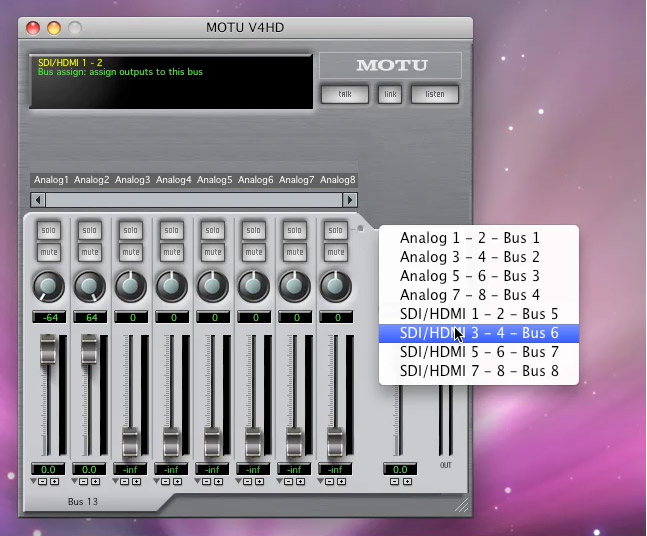Mute the Analog6 channel
The height and width of the screenshot is (536, 647).
coord(253,252)
